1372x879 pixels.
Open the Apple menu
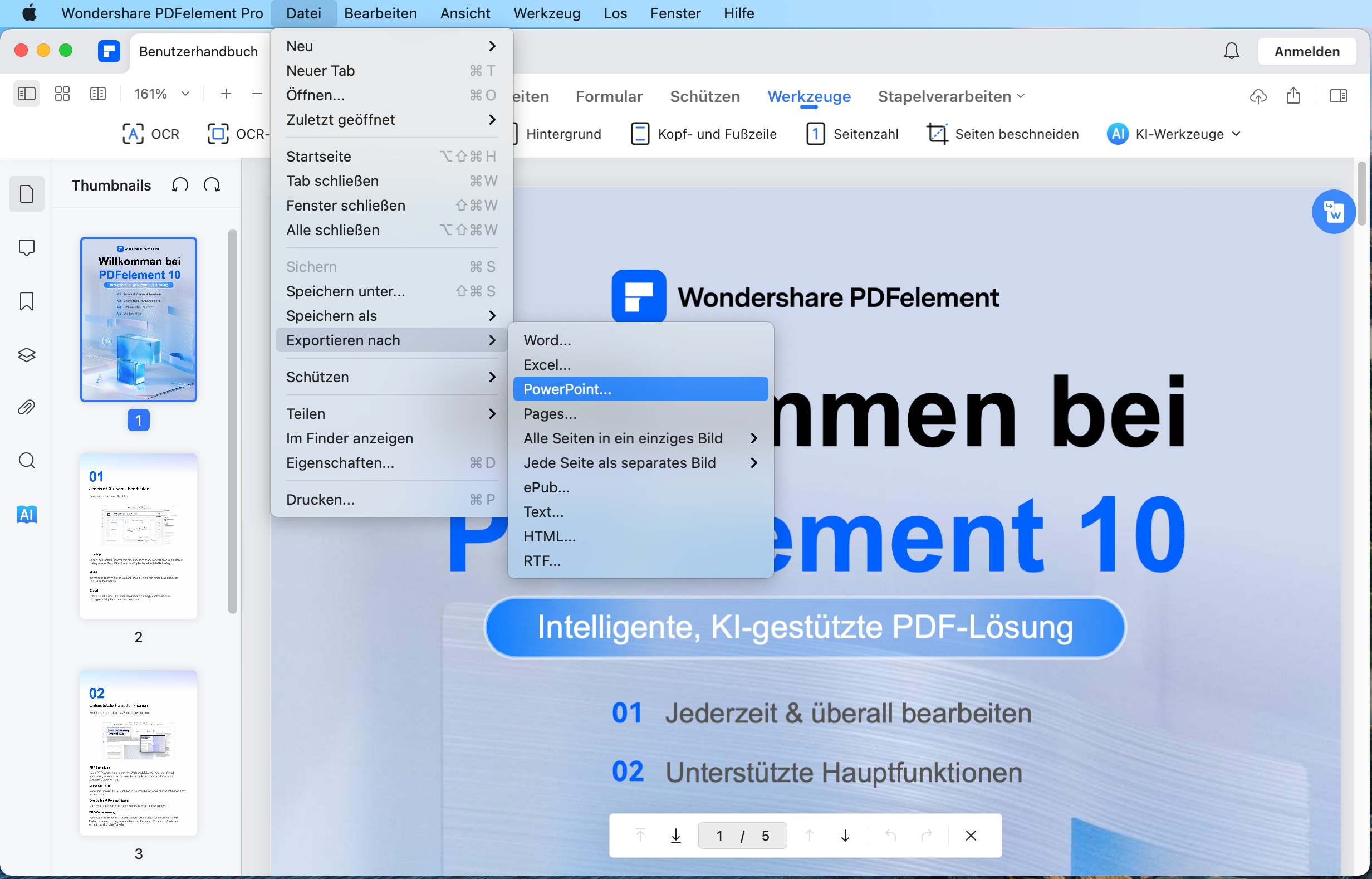pos(30,13)
